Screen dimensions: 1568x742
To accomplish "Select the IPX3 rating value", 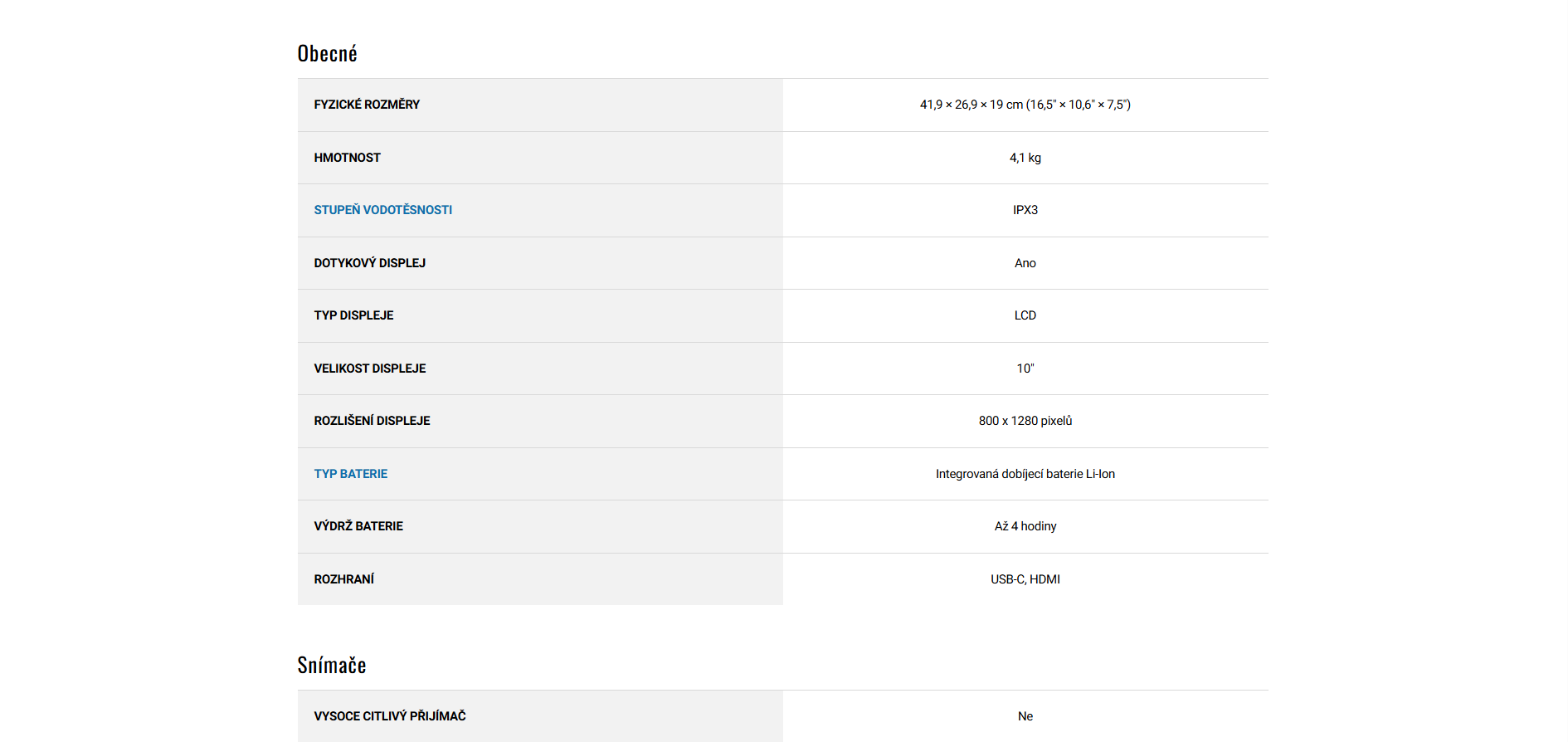I will pyautogui.click(x=1025, y=210).
